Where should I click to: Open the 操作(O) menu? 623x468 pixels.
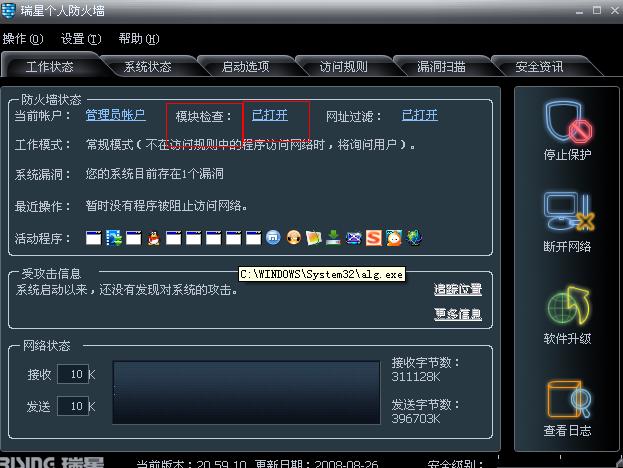click(x=23, y=39)
